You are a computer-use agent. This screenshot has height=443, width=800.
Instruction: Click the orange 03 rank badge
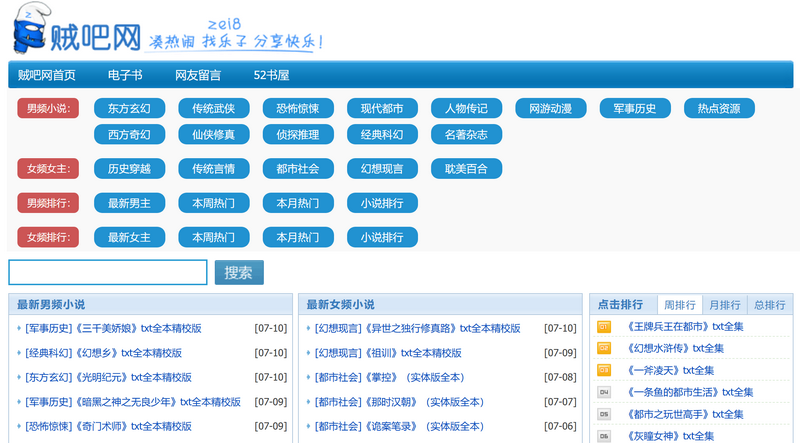[604, 370]
